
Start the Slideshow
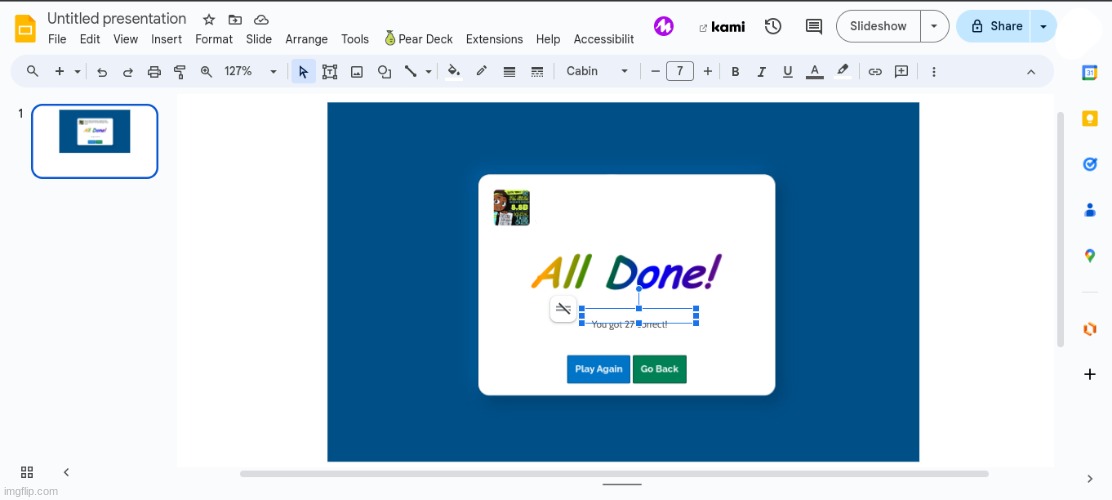point(878,26)
